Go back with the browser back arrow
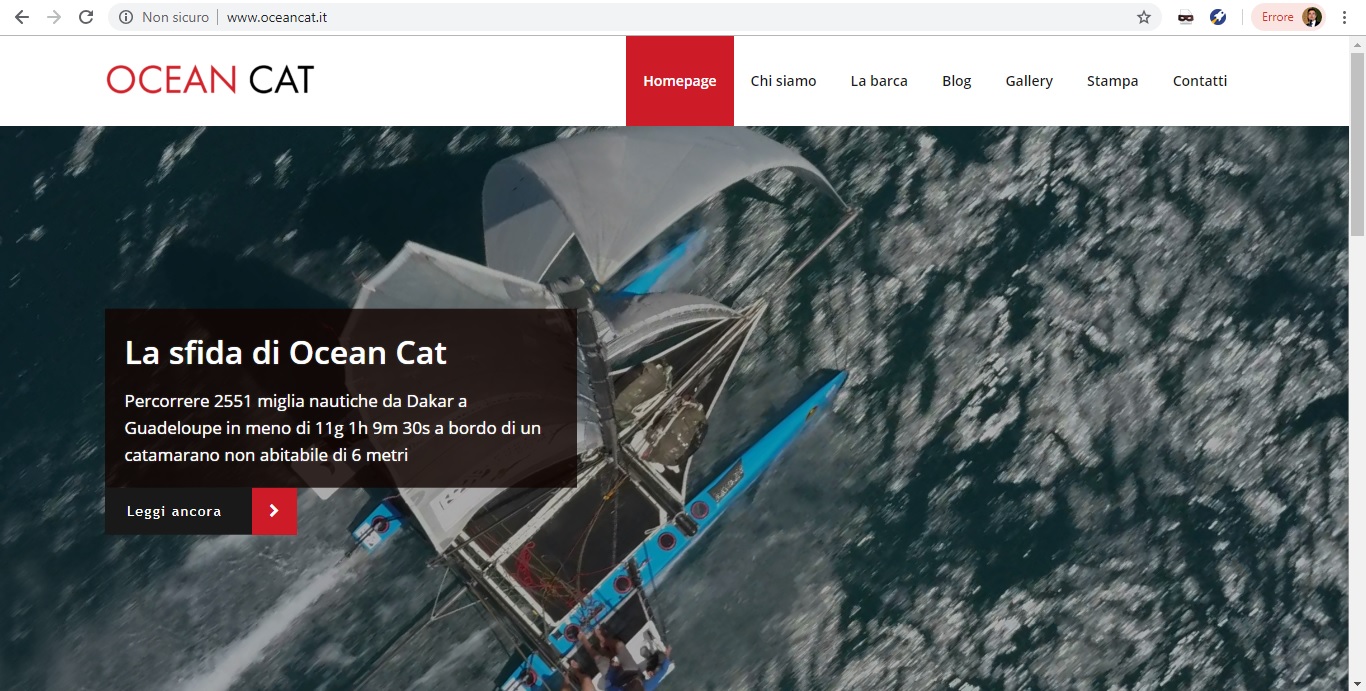This screenshot has height=691, width=1366. 22,17
